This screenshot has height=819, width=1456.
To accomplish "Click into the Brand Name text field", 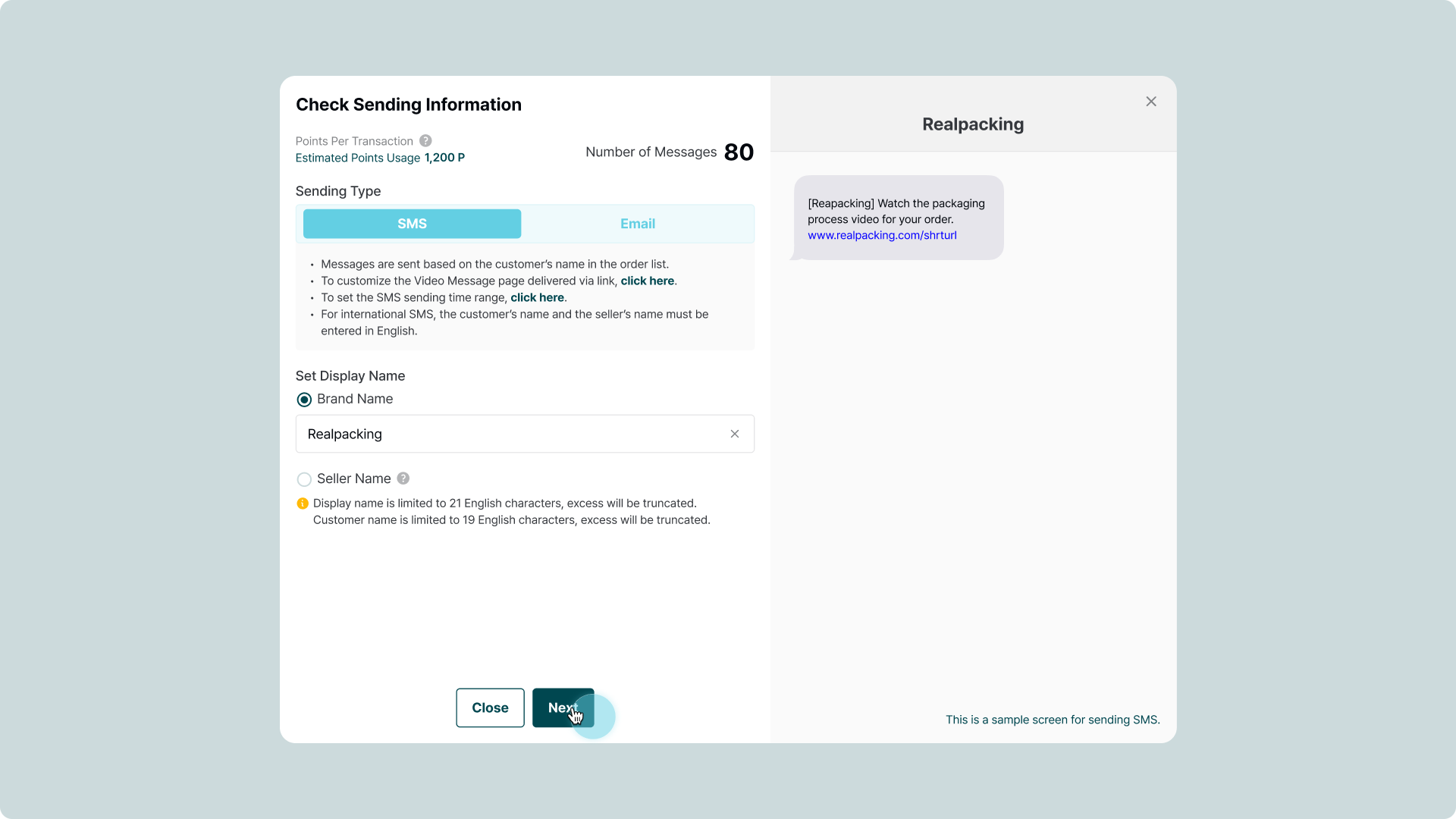I will click(508, 434).
